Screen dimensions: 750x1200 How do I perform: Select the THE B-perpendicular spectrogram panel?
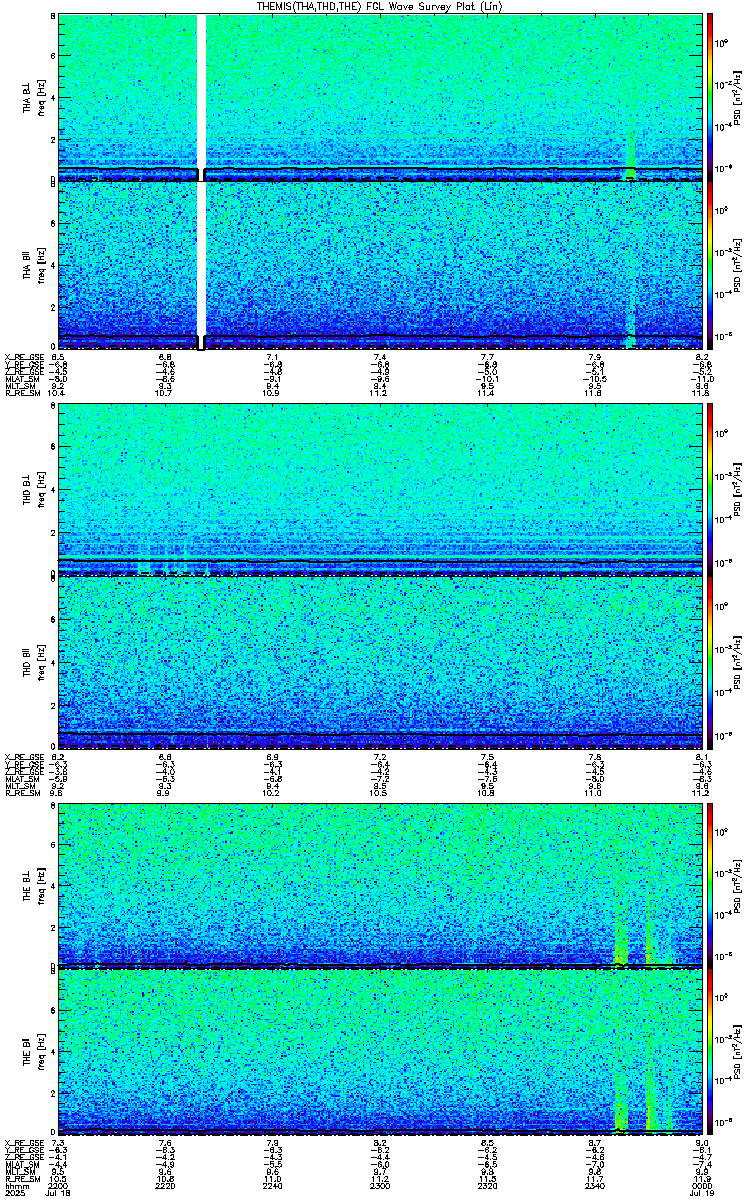pos(380,884)
